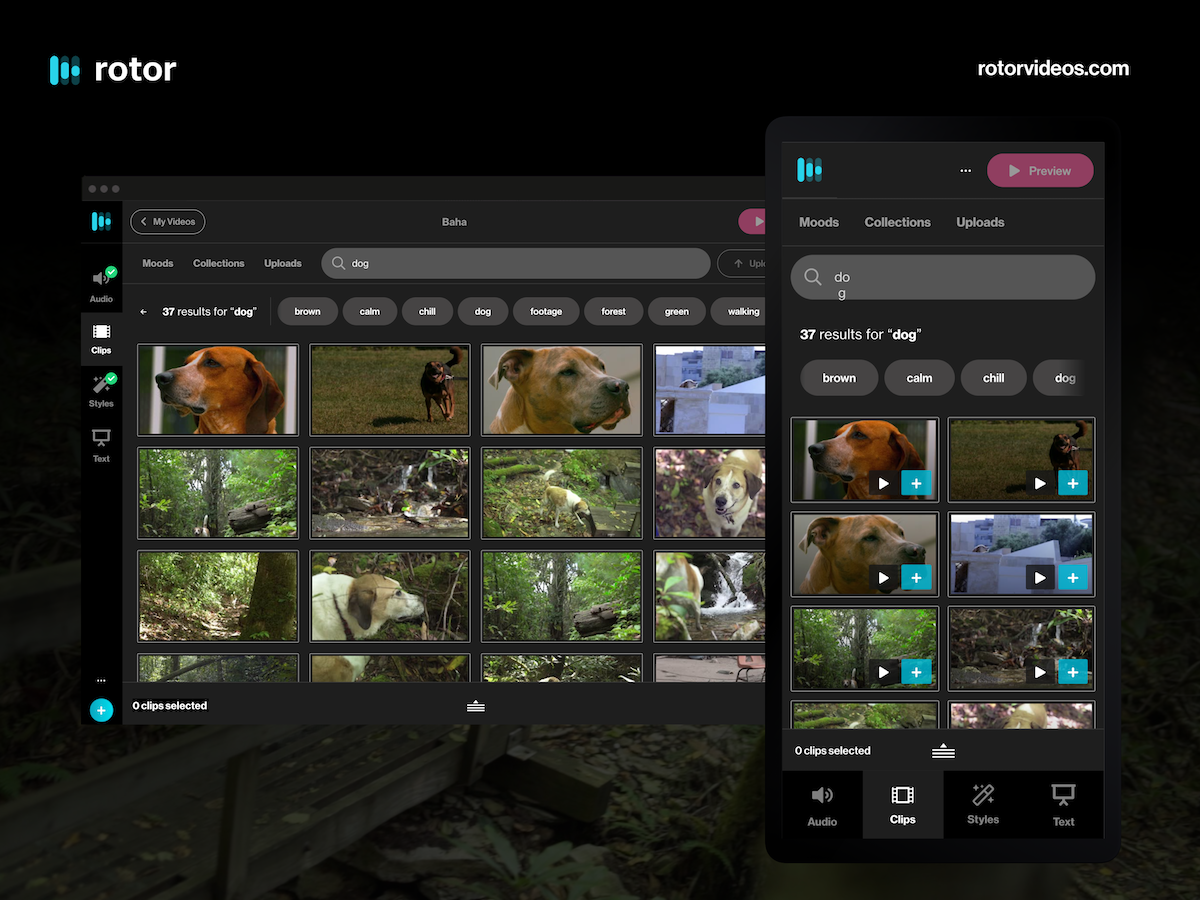Play the first mobile dog clip preview
Image resolution: width=1200 pixels, height=900 pixels.
pos(883,484)
